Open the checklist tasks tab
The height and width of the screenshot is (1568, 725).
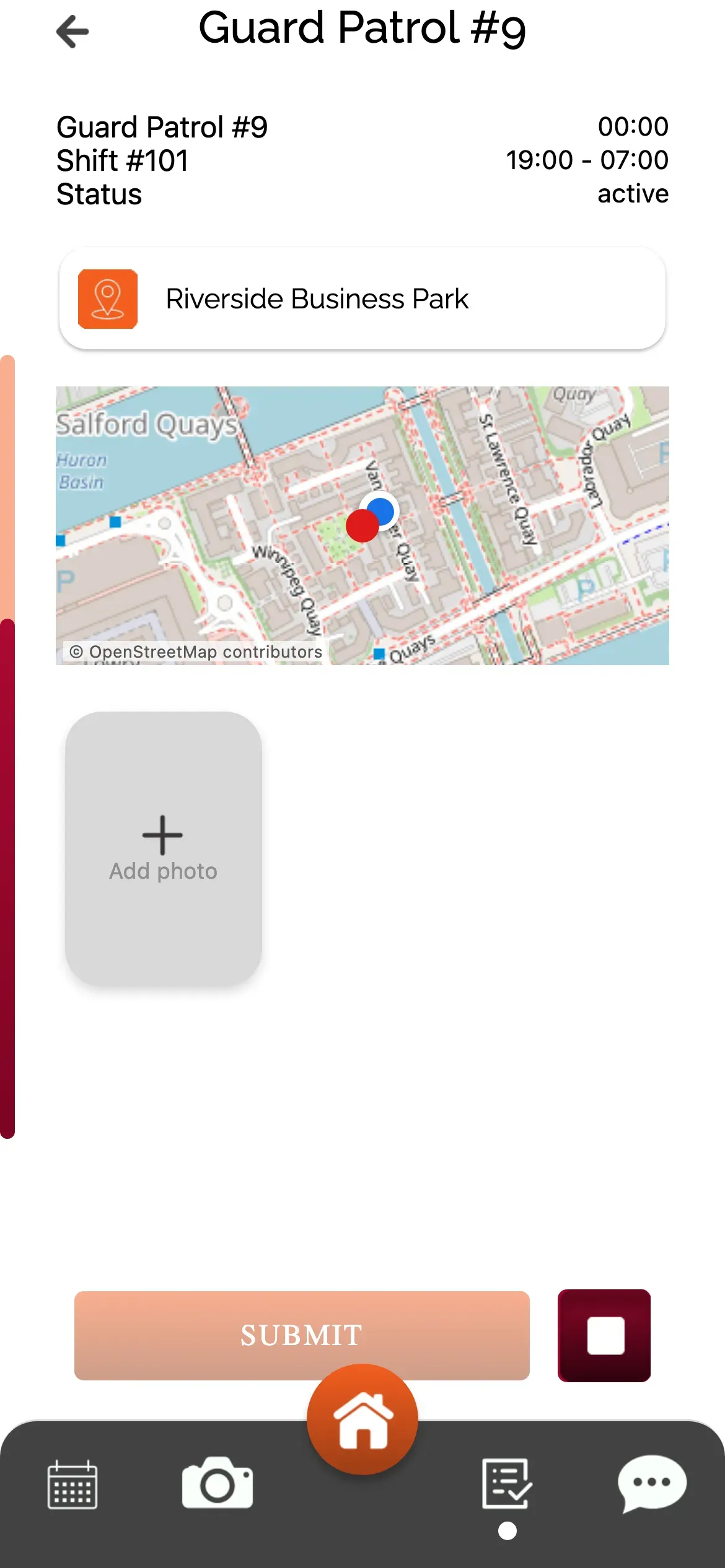[x=507, y=1483]
